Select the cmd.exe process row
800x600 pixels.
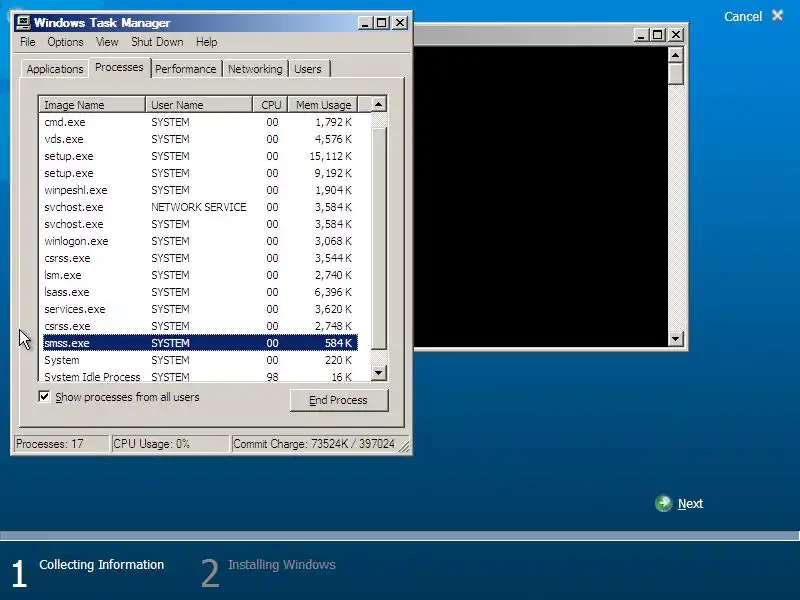[x=200, y=122]
